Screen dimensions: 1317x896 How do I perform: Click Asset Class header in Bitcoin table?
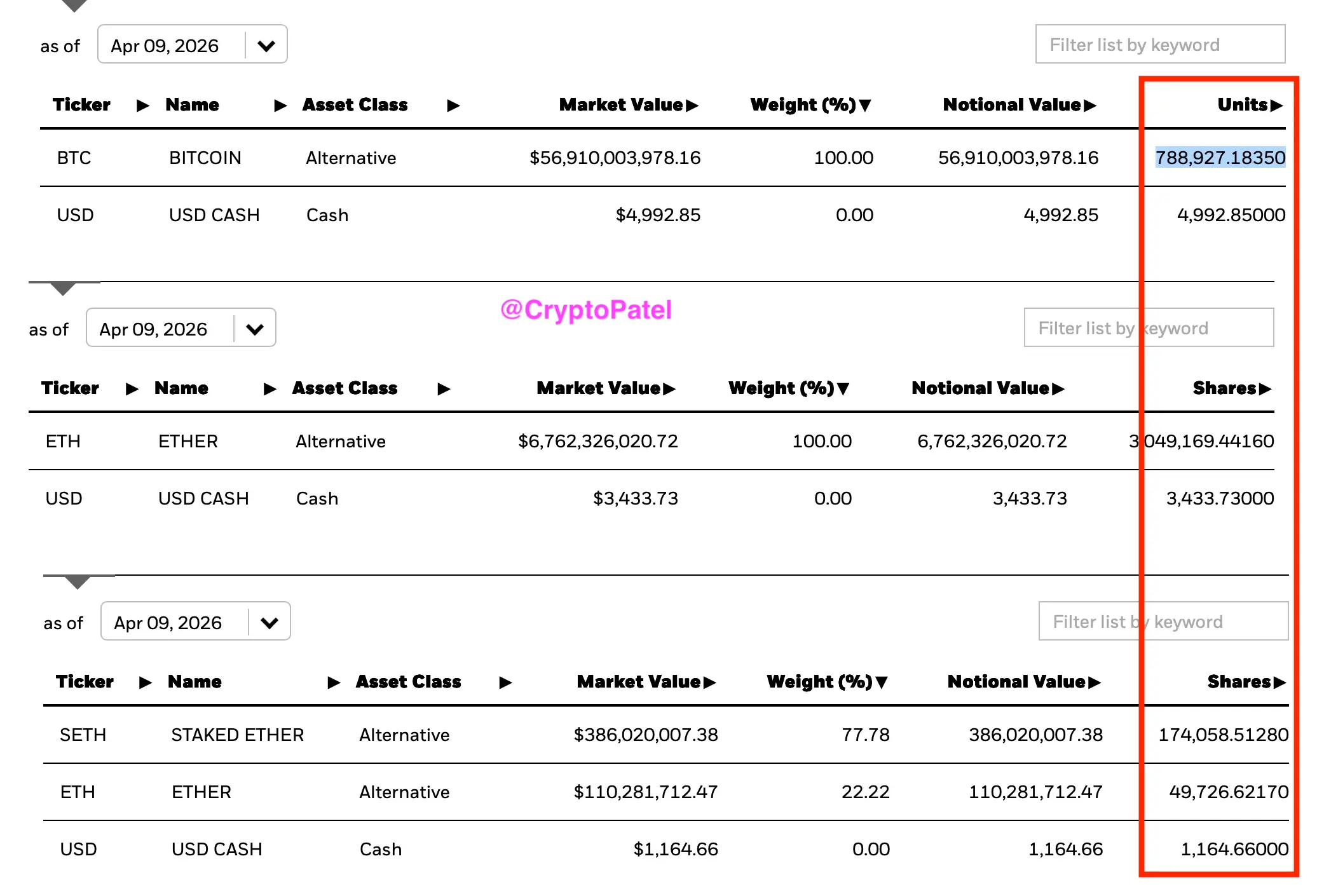(x=355, y=105)
